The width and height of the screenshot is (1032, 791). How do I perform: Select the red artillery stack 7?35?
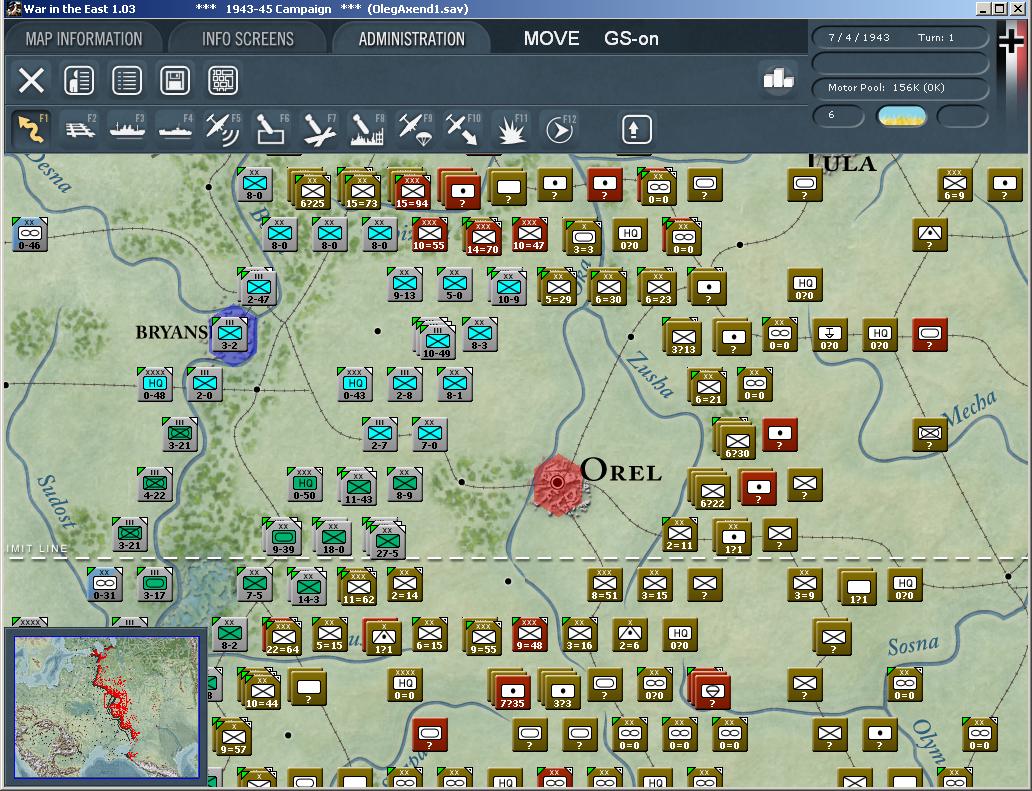tap(512, 690)
